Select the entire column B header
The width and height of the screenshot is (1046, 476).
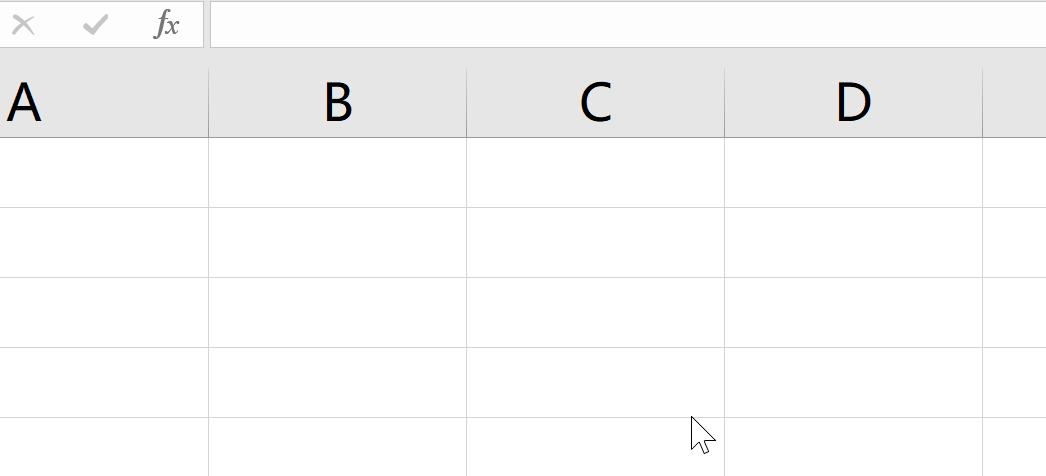338,102
